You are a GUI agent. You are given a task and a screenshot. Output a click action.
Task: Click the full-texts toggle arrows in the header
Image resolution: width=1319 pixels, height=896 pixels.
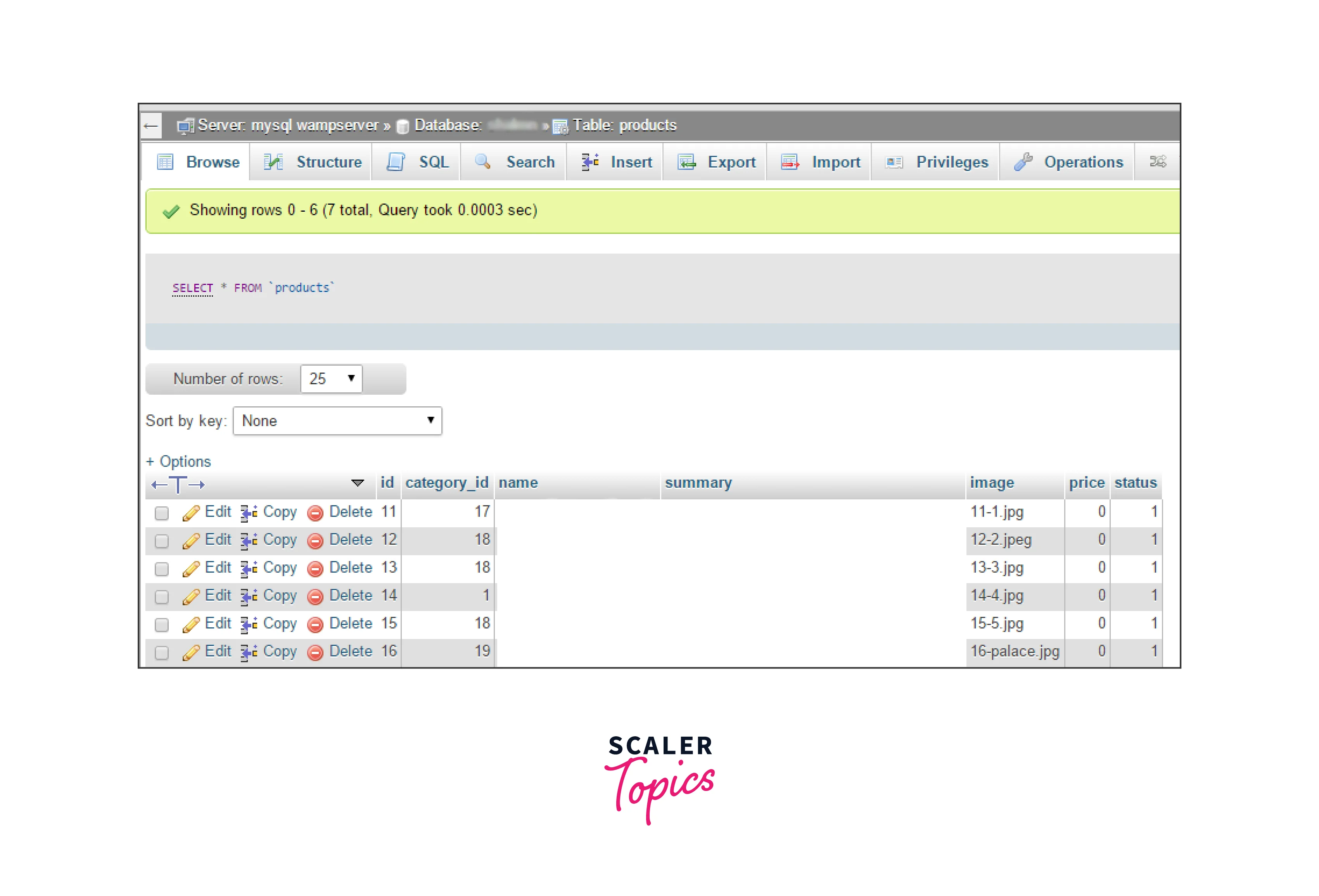click(x=178, y=484)
